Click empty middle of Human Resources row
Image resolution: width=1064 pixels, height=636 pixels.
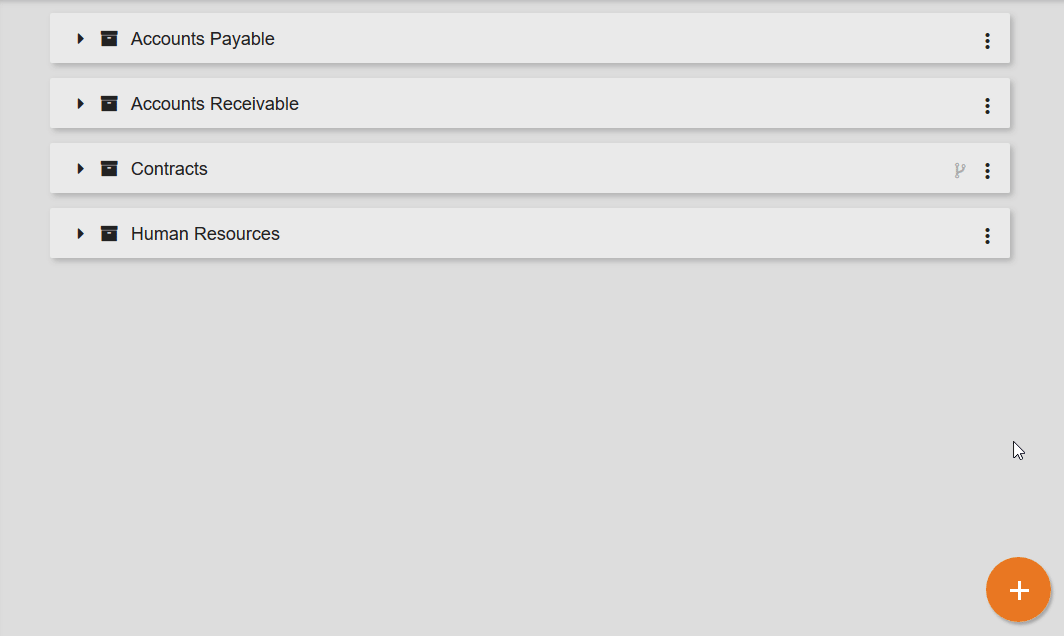[x=600, y=234]
